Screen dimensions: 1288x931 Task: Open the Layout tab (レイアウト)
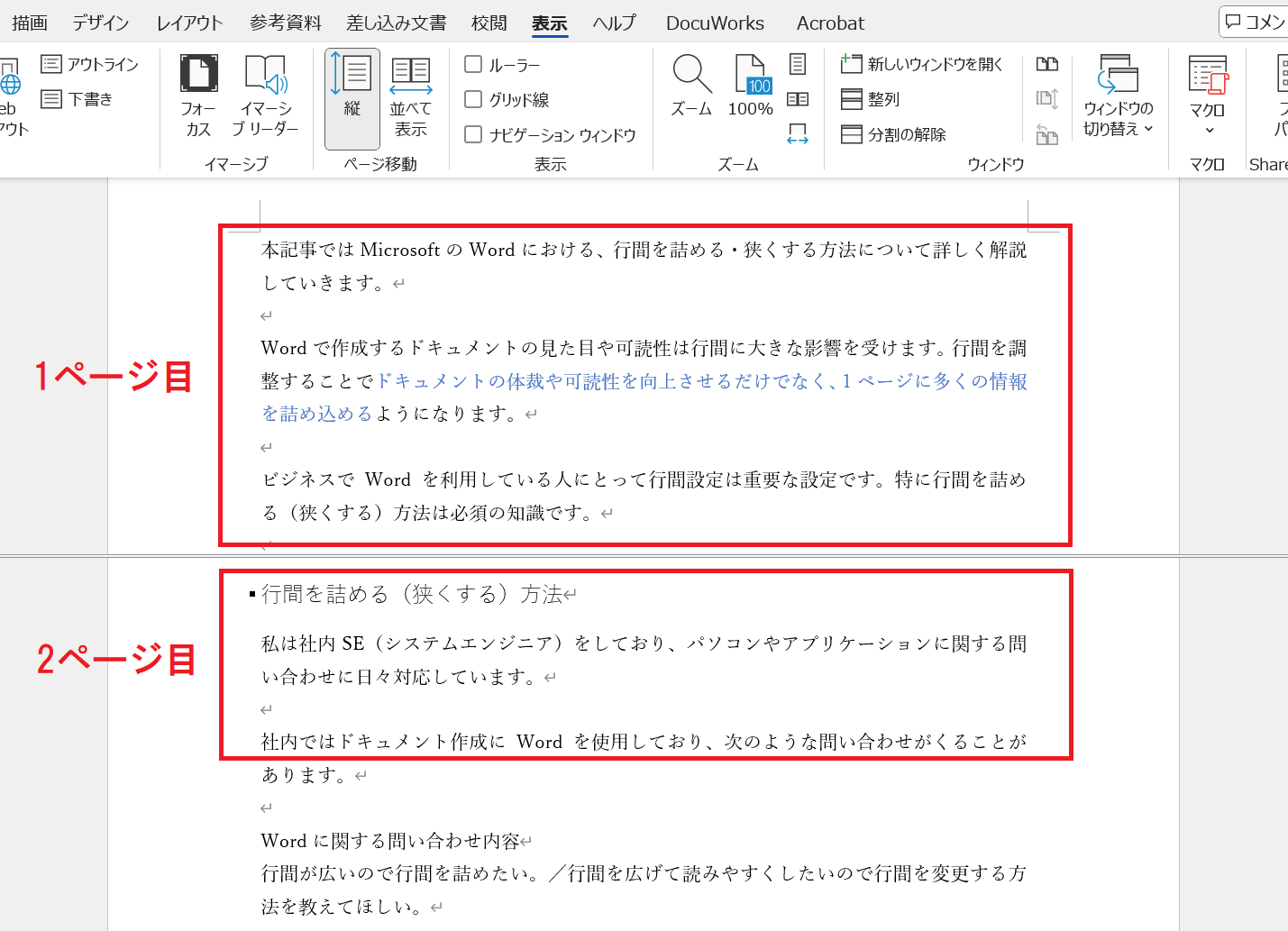click(x=189, y=23)
